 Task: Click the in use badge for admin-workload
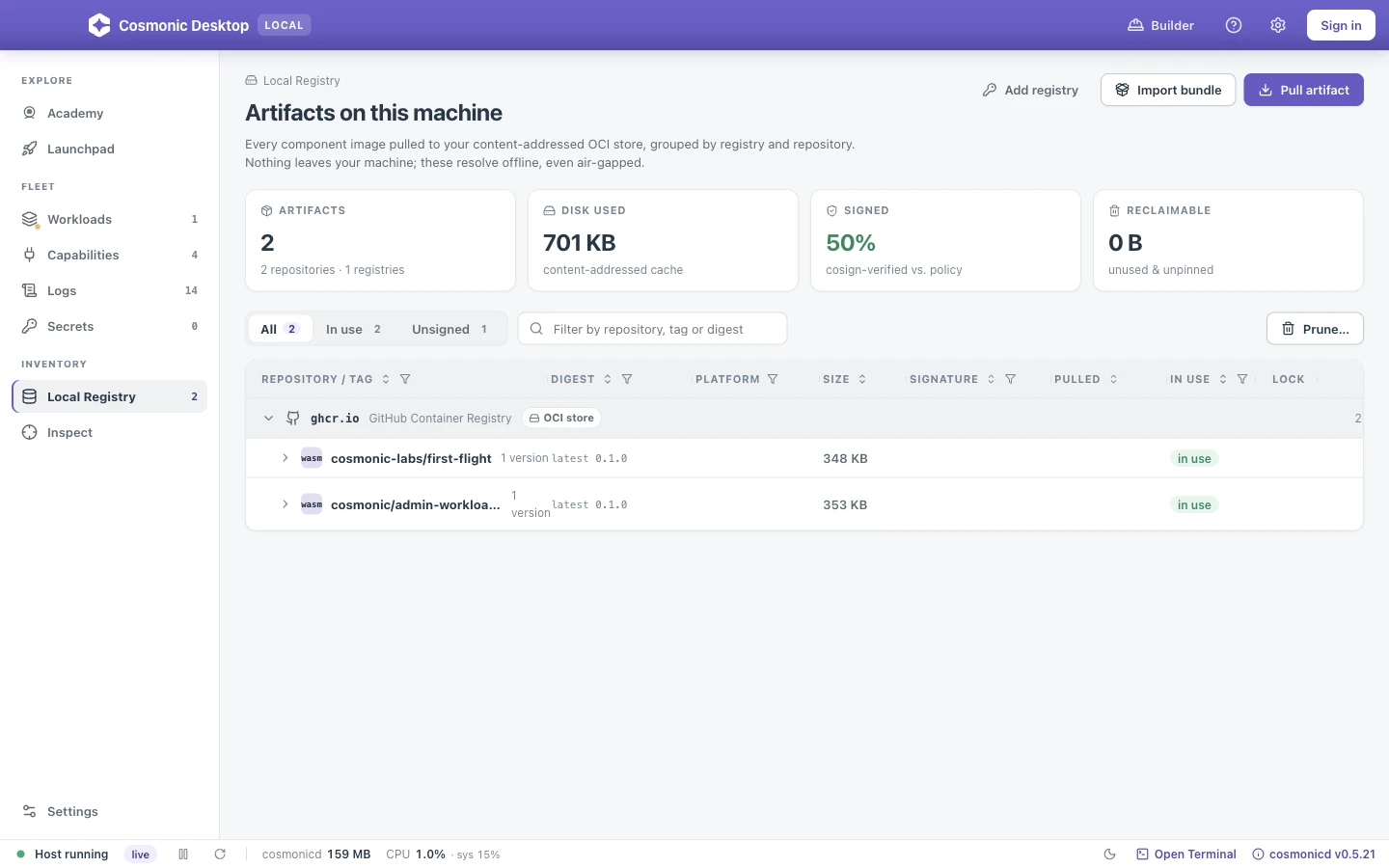[1194, 505]
